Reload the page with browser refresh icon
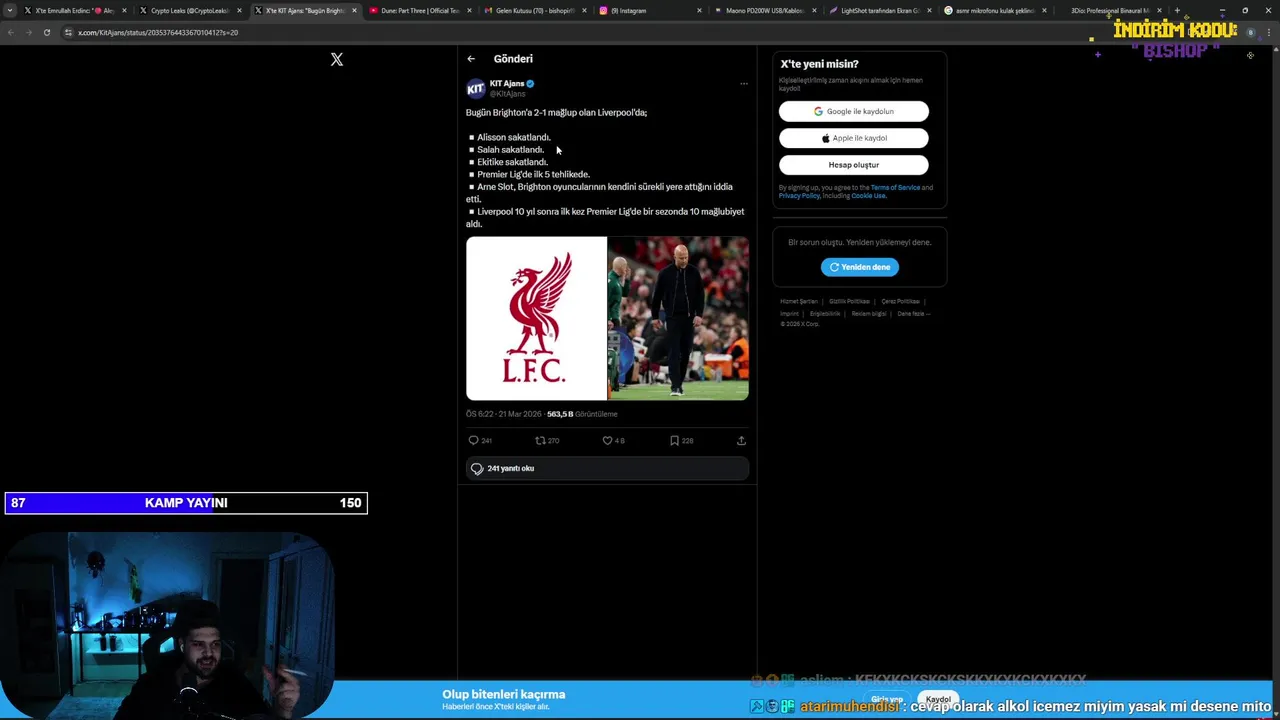Viewport: 1280px width, 720px height. coord(46,32)
